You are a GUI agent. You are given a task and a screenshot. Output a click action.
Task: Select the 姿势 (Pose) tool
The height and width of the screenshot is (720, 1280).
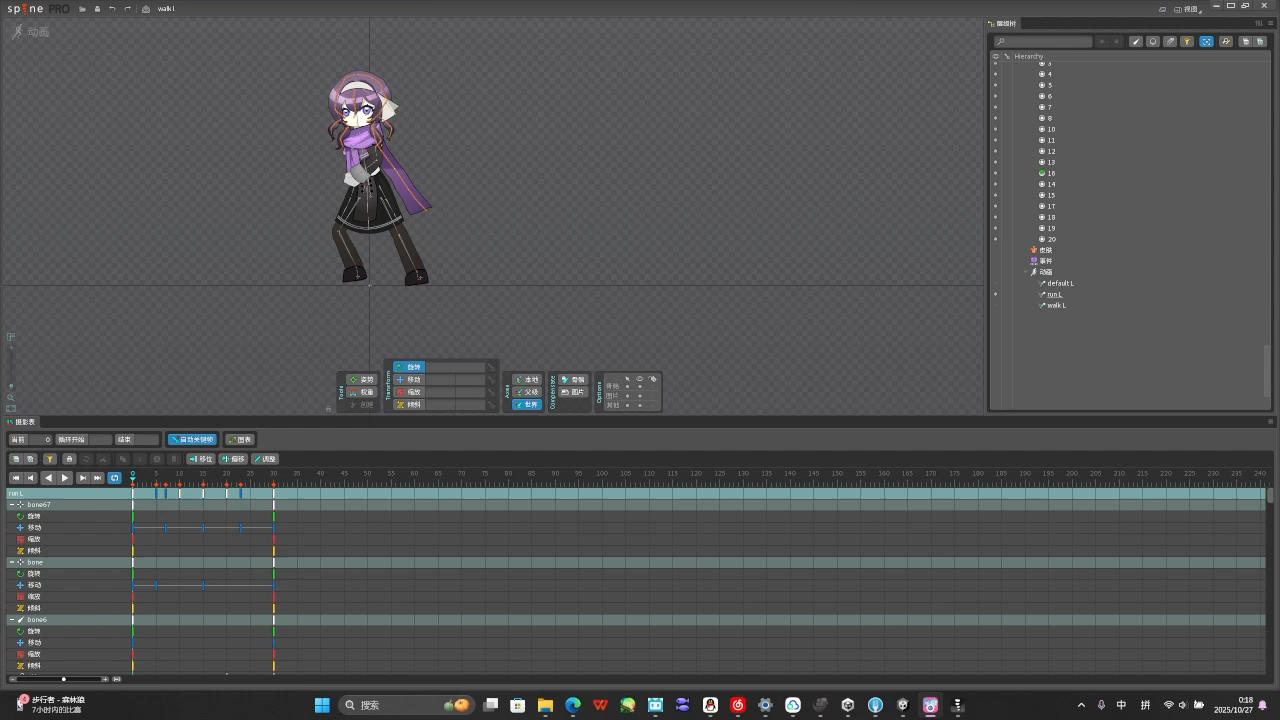point(361,380)
